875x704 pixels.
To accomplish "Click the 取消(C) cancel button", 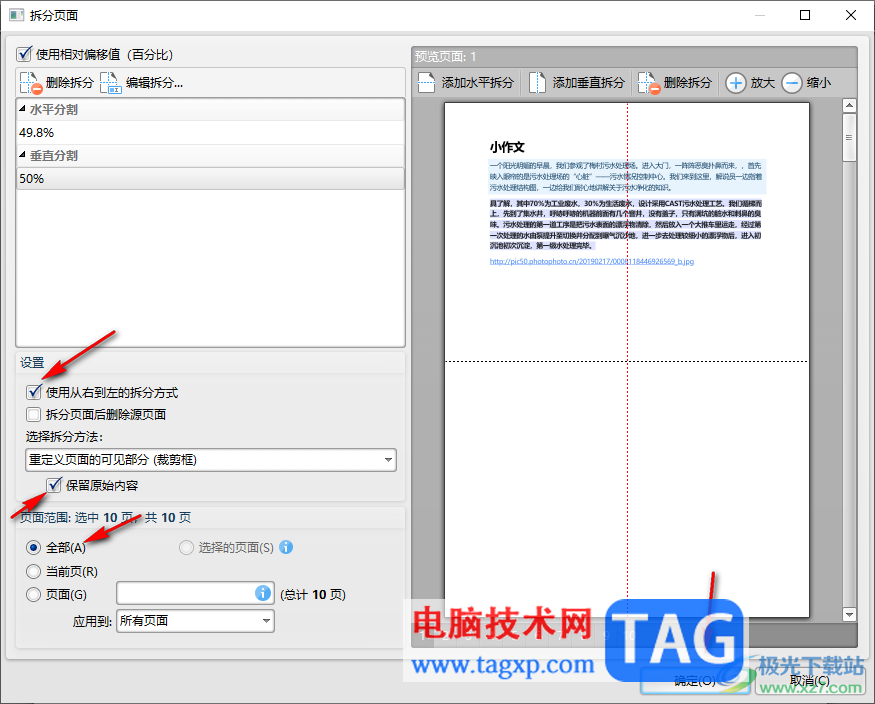I will pos(810,681).
